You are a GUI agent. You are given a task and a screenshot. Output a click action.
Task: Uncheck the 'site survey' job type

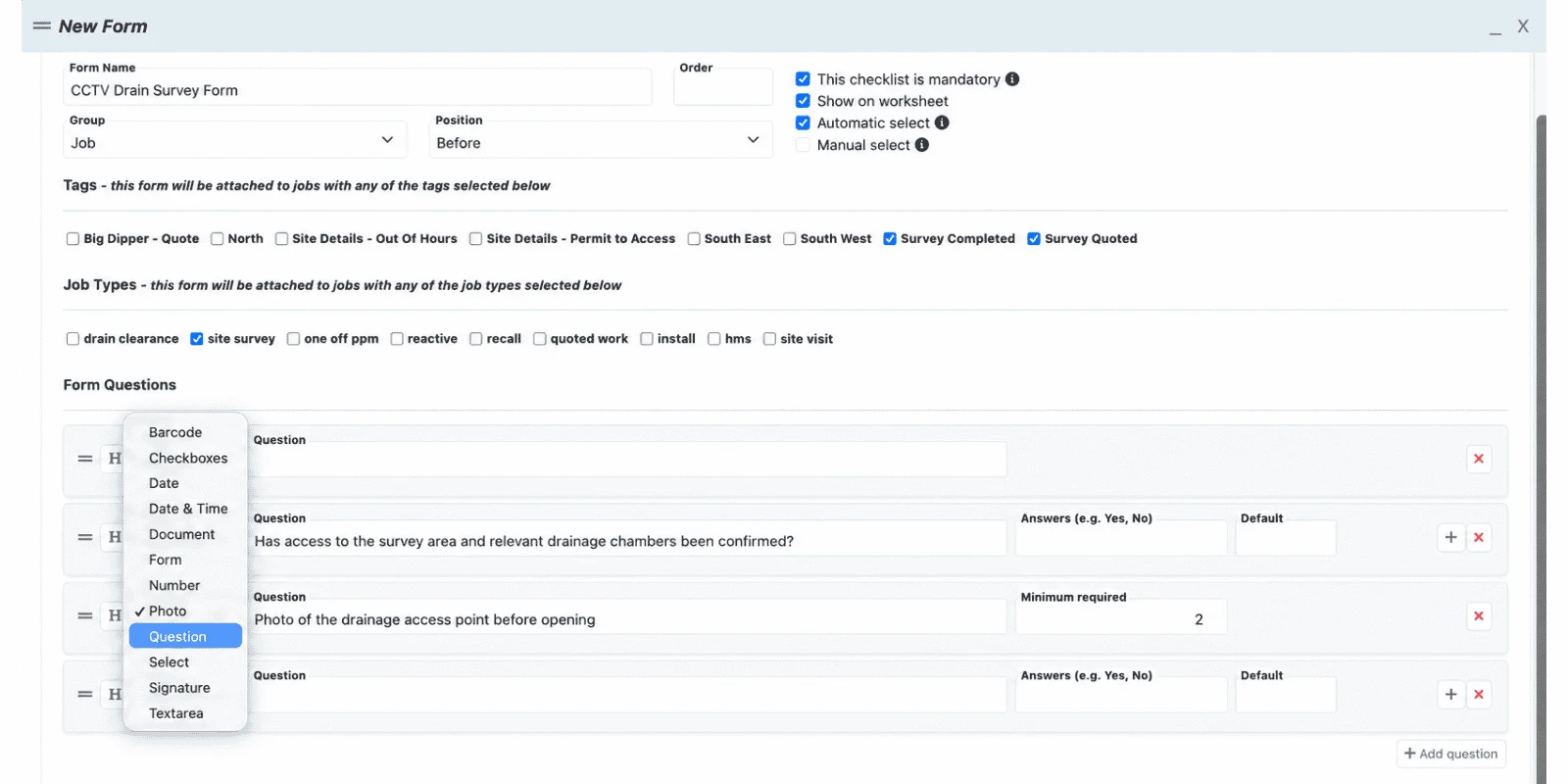click(196, 339)
